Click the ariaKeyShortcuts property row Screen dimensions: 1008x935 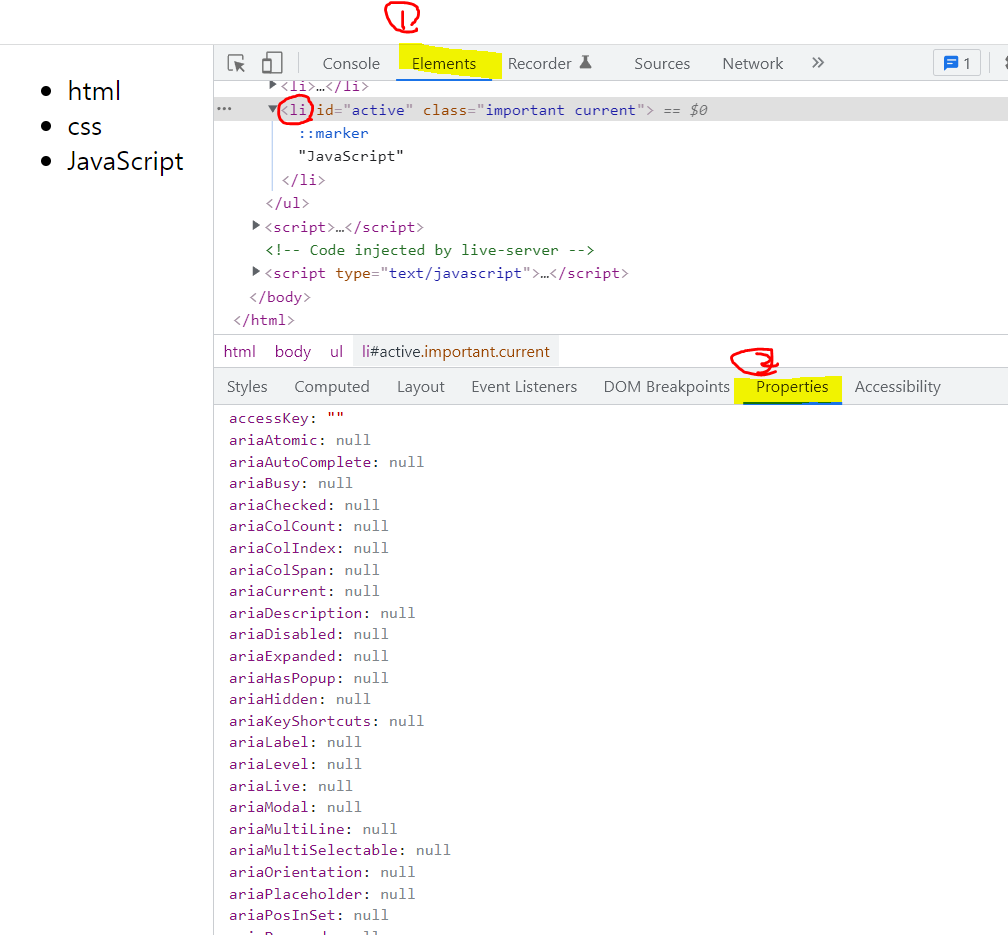tap(326, 722)
